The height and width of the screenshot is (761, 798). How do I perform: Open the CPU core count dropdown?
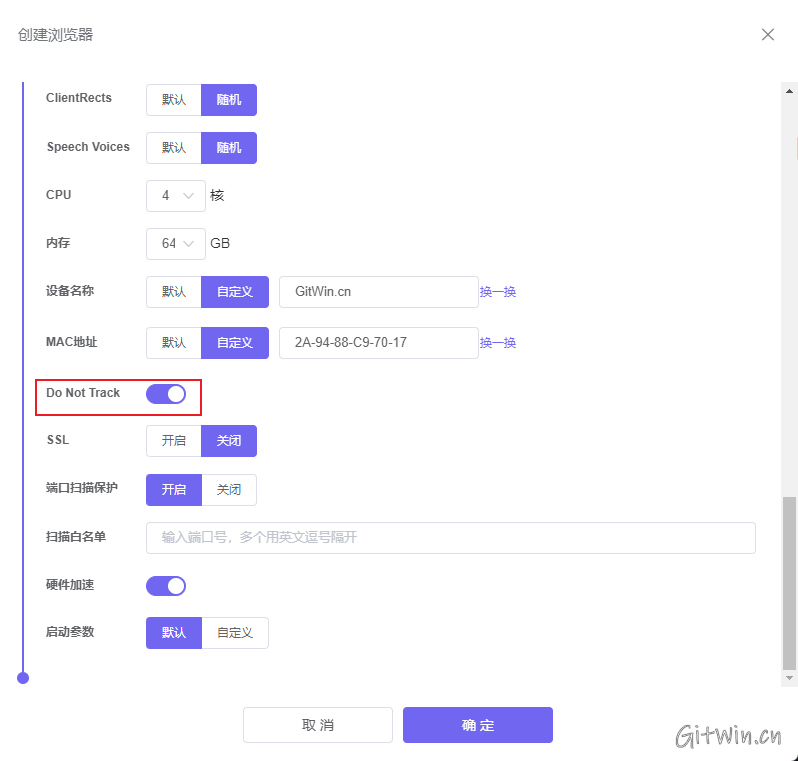(x=176, y=196)
